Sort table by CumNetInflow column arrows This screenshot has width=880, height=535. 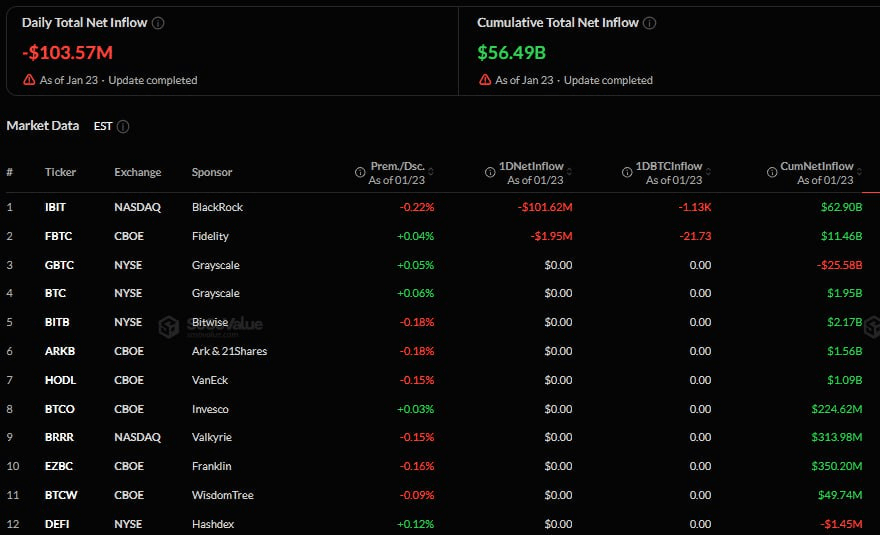[859, 171]
